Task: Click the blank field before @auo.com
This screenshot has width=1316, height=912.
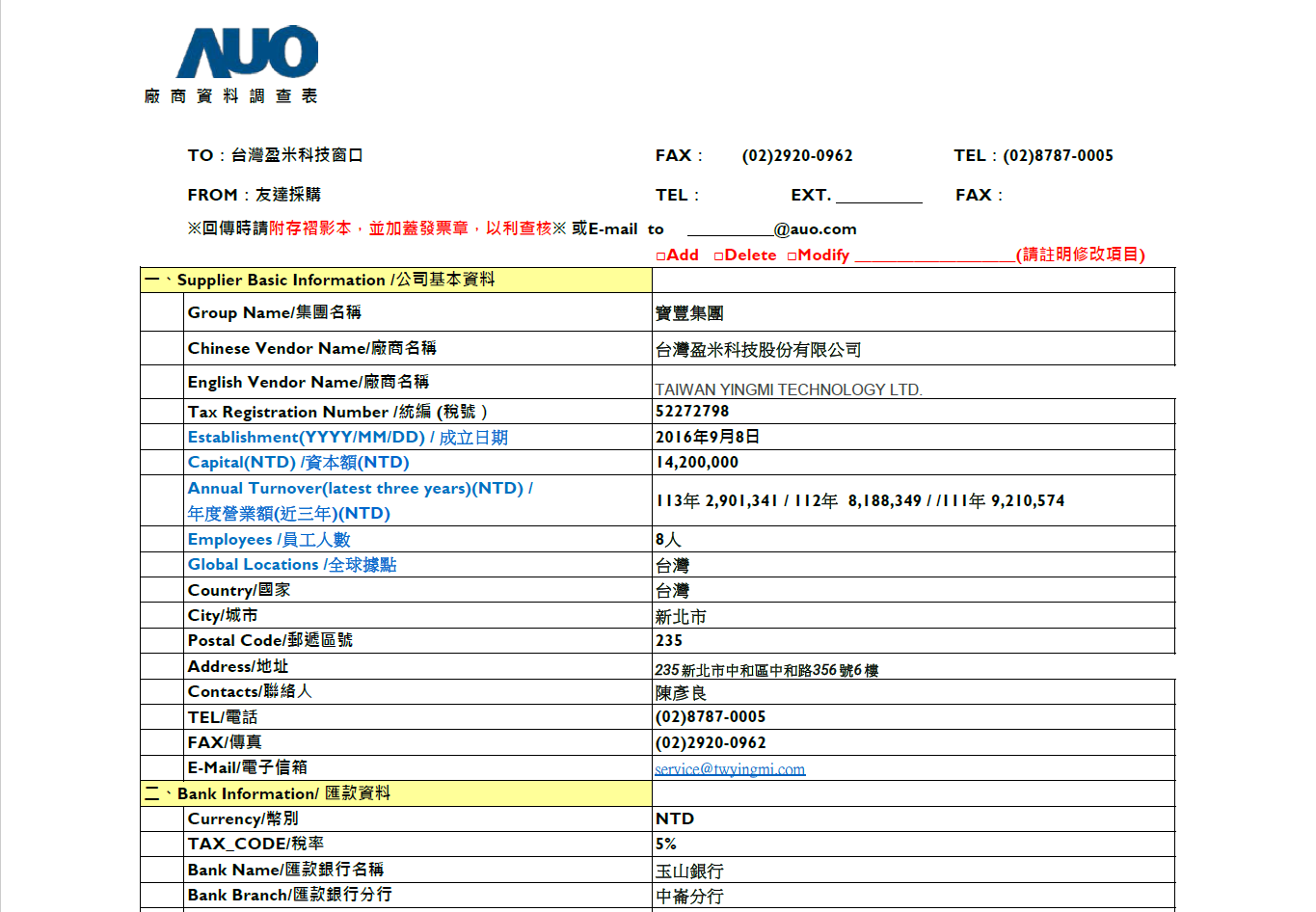Action: pos(730,229)
